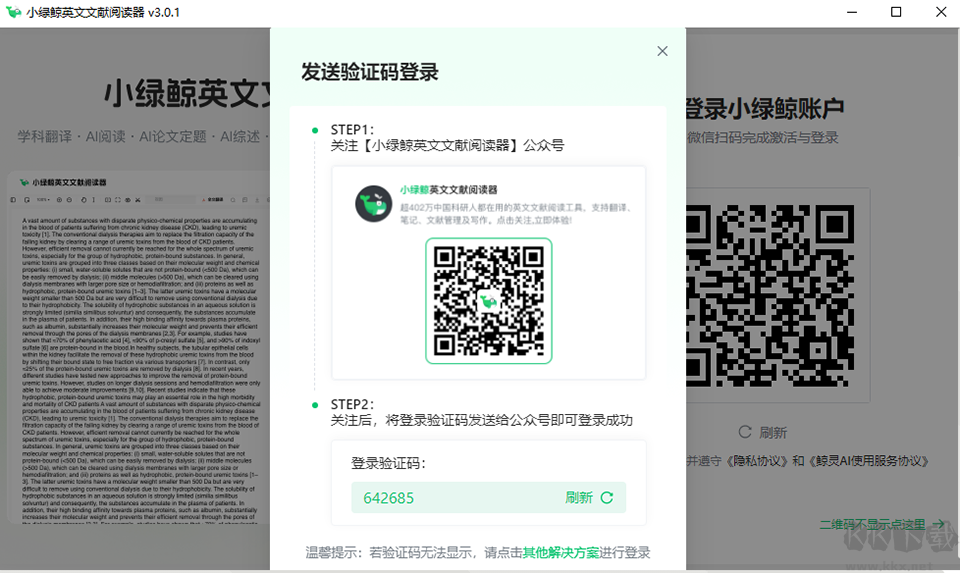Click the STEP1 heading text

352,130
